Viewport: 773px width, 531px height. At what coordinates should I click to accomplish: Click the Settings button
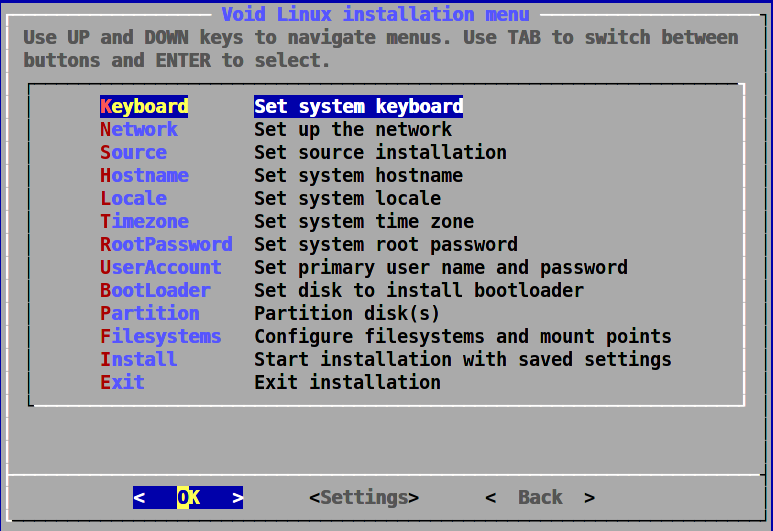[x=364, y=497]
